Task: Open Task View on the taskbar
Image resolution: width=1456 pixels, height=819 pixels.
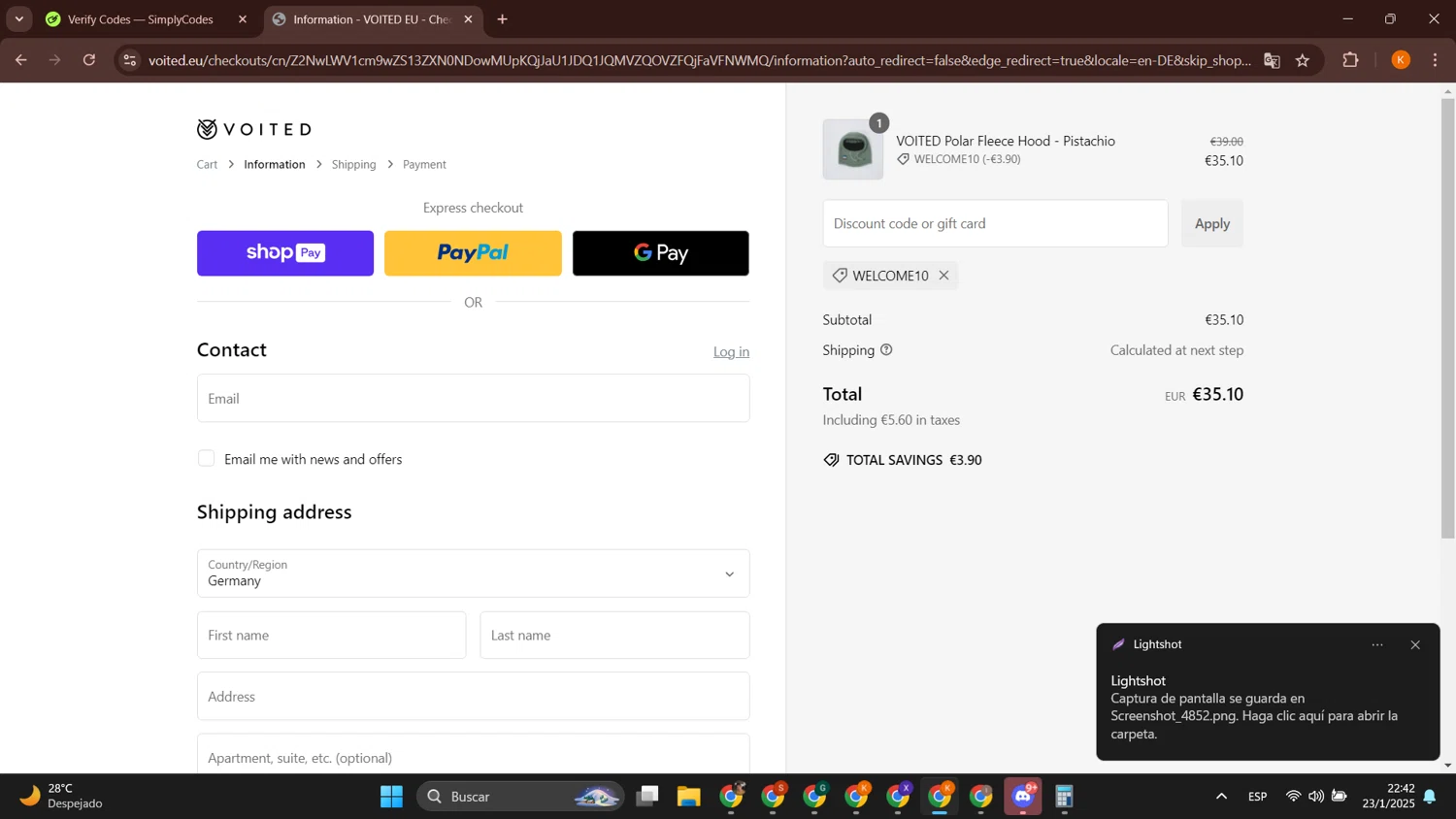Action: [x=647, y=797]
